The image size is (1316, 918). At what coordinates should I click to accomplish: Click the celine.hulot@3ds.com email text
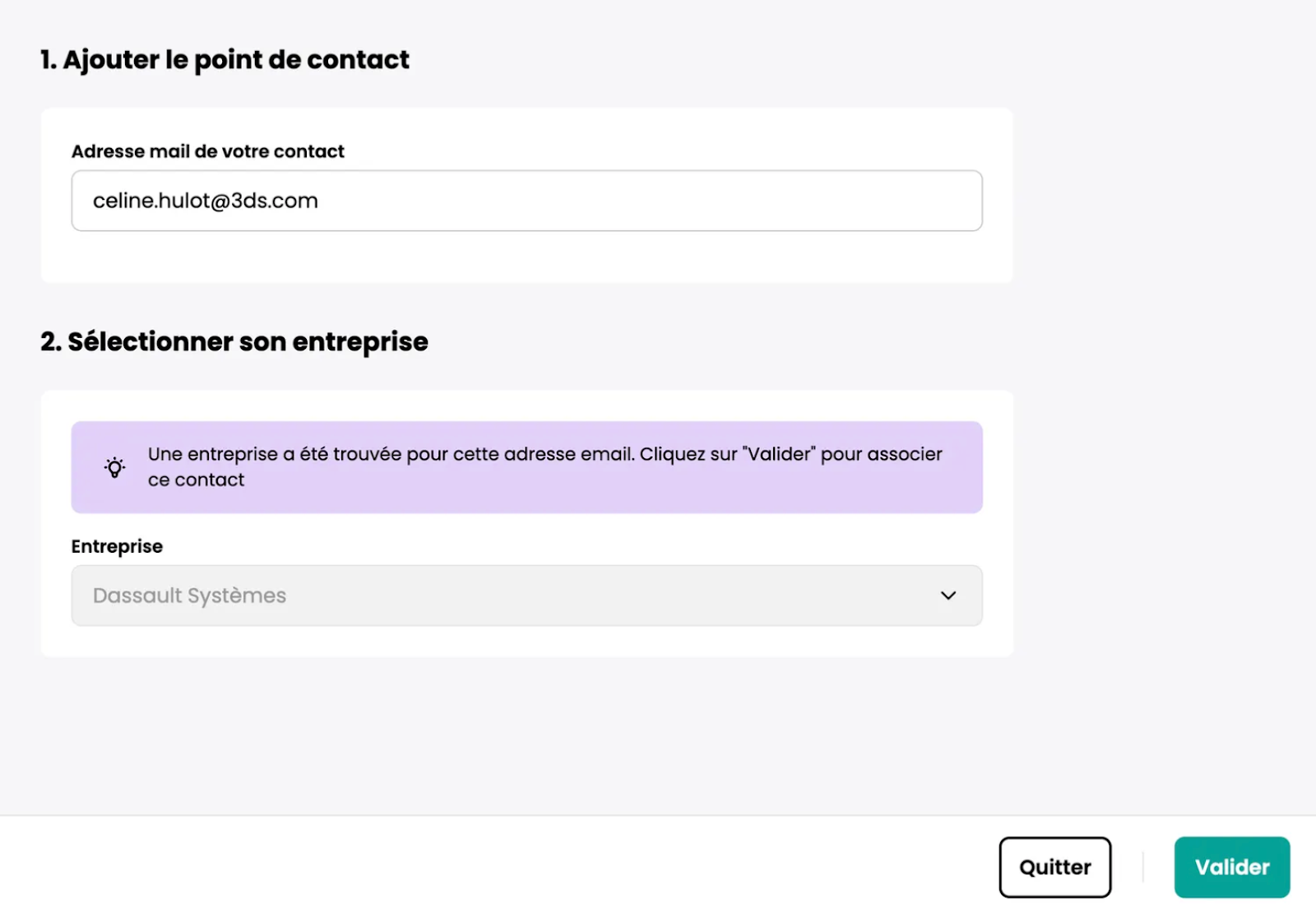point(205,201)
